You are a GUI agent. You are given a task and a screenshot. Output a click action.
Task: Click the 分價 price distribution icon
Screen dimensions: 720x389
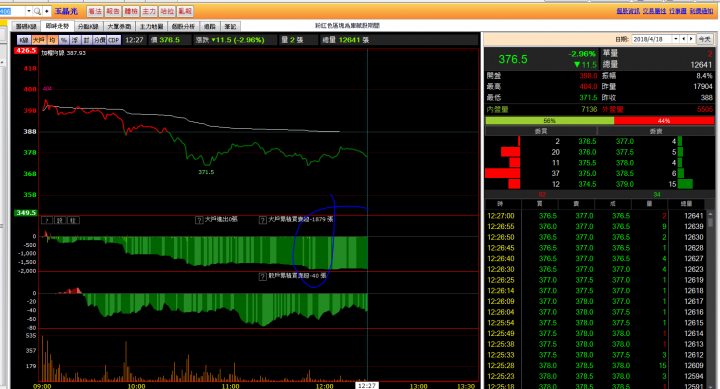pyautogui.click(x=100, y=40)
